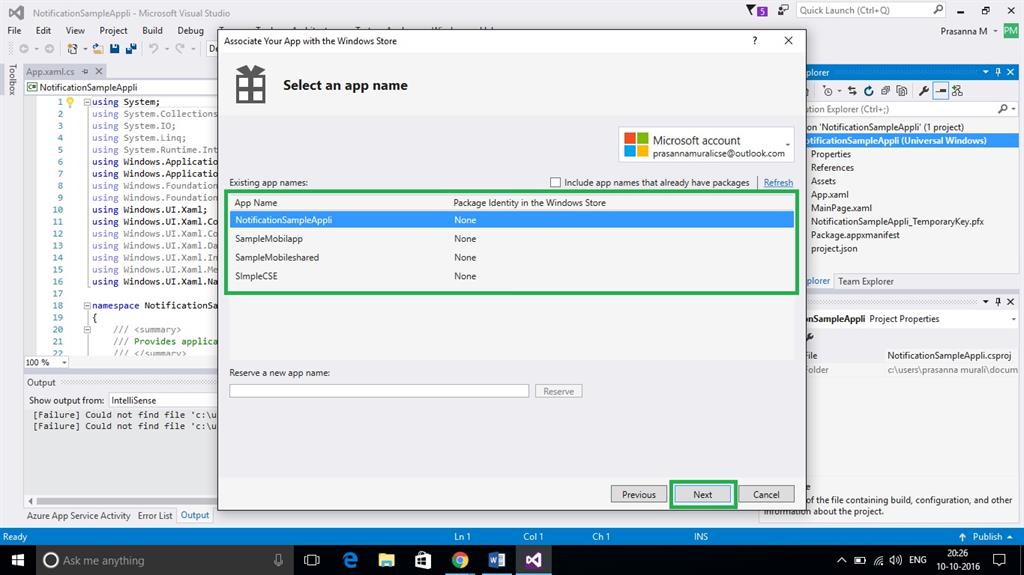Open the Debug menu
The image size is (1024, 575).
[191, 30]
